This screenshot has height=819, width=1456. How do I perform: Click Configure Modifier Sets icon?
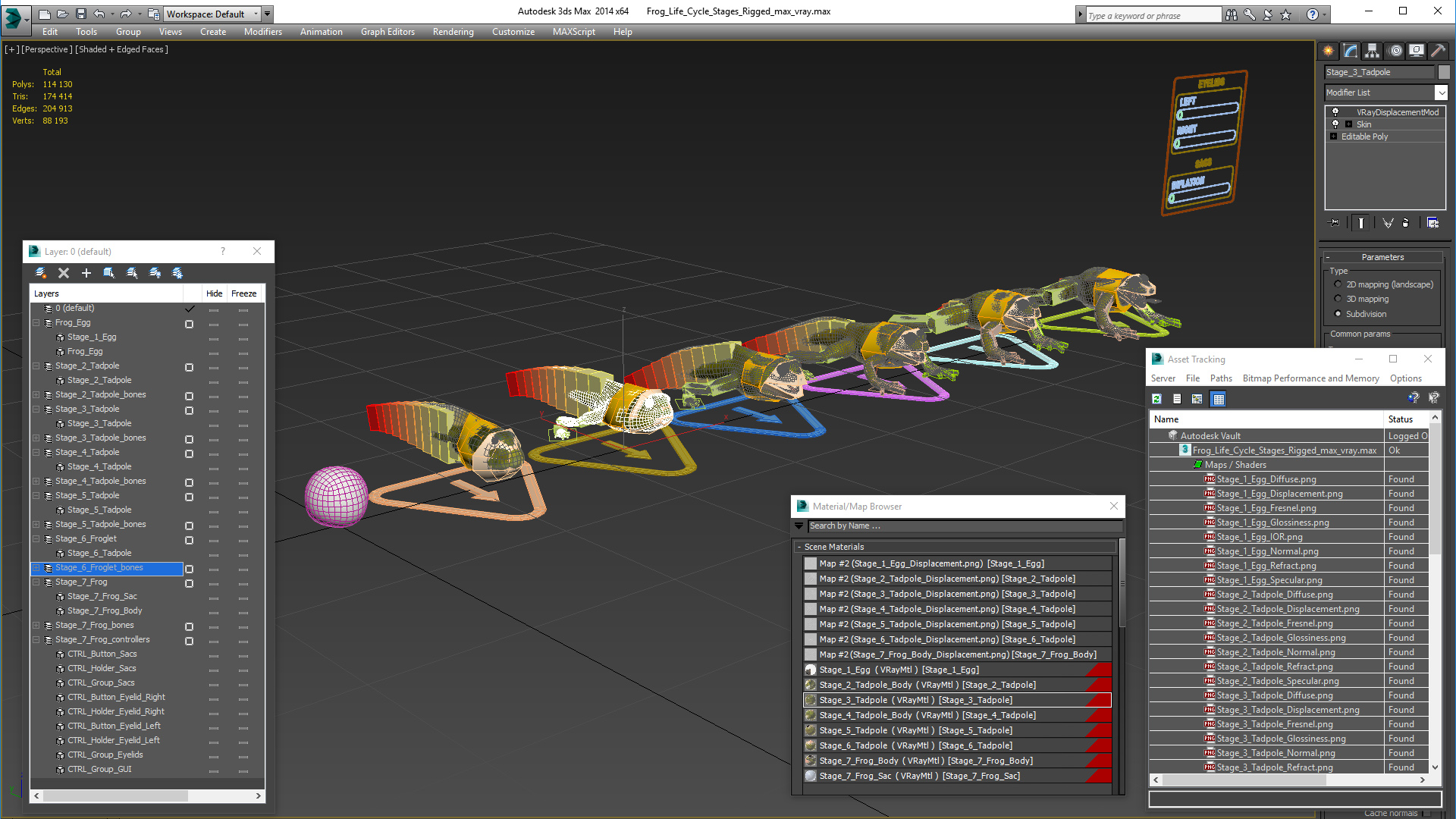click(x=1432, y=223)
